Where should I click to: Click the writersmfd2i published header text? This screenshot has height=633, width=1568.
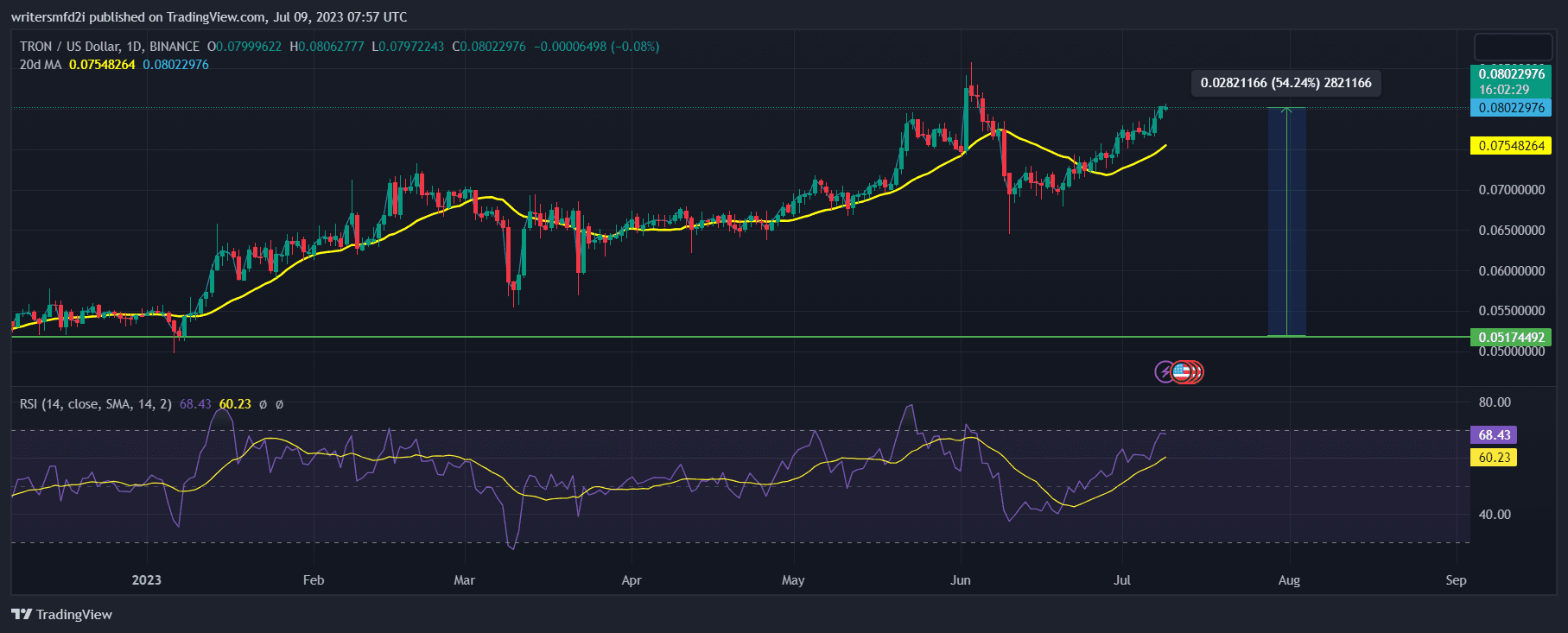click(x=208, y=17)
